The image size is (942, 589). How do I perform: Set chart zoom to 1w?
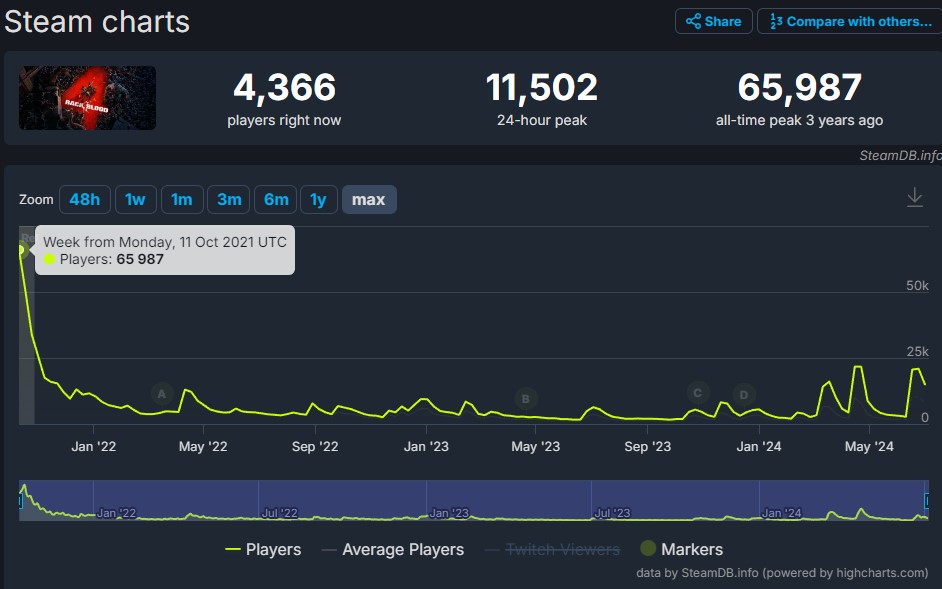pyautogui.click(x=135, y=200)
